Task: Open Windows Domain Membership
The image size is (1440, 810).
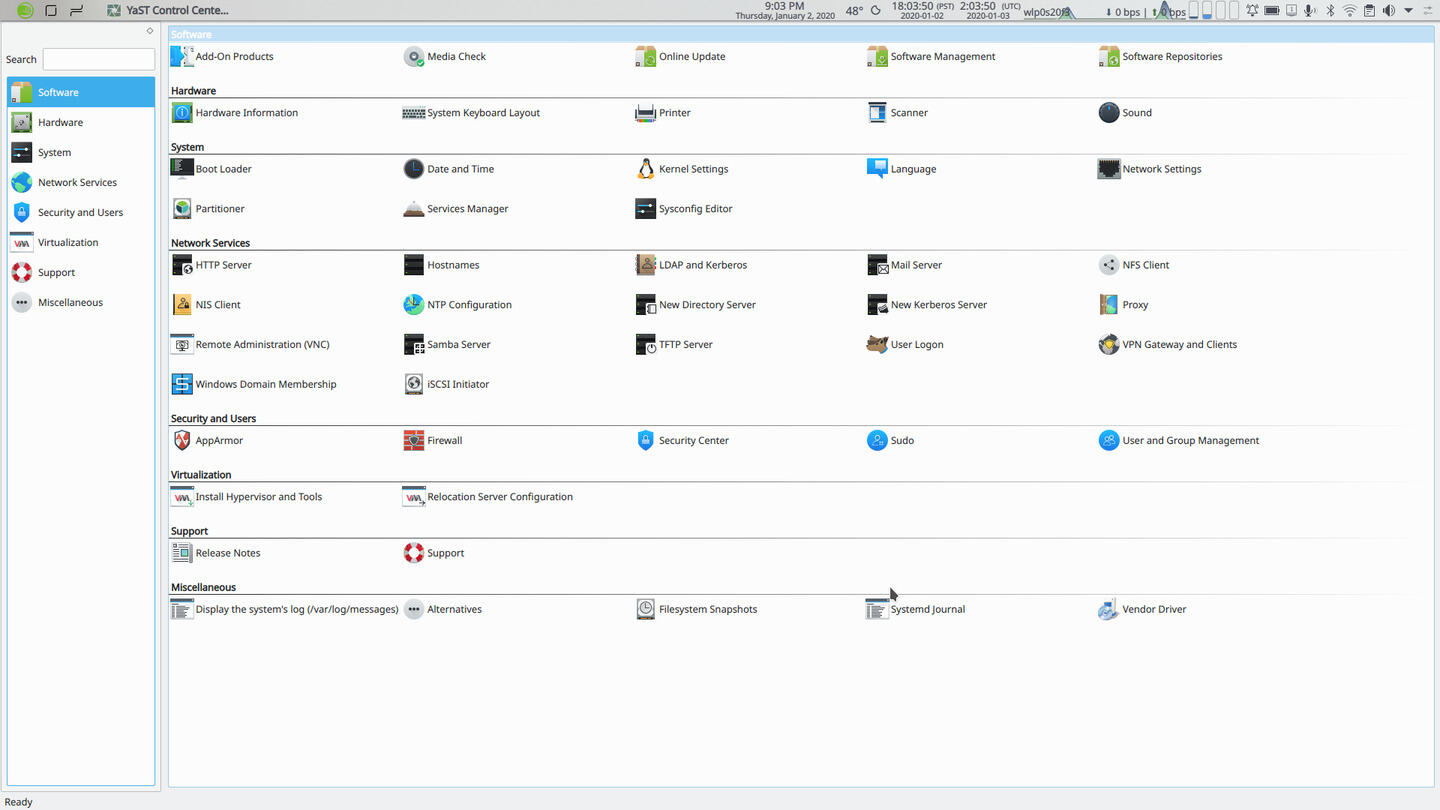Action: point(254,385)
